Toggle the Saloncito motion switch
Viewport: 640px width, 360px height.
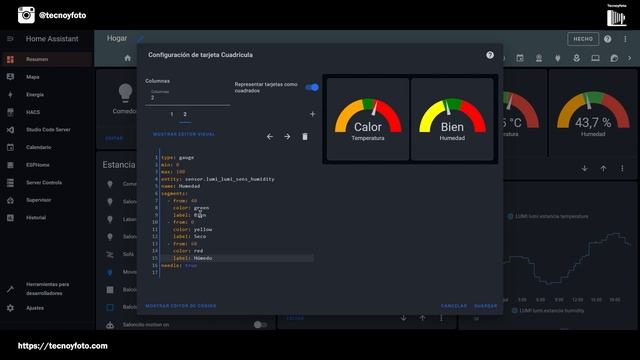(x=260, y=324)
